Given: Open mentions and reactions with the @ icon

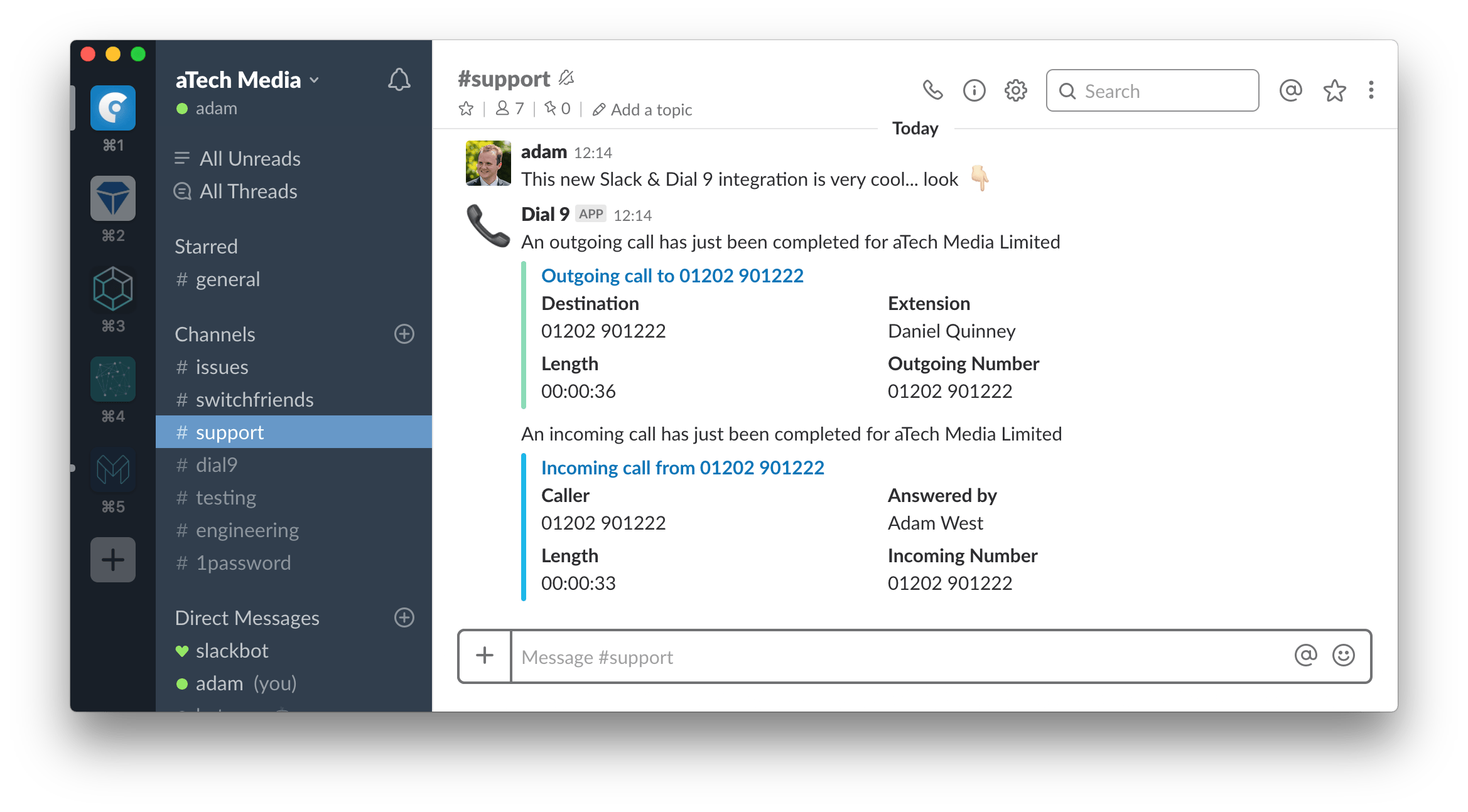Looking at the screenshot, I should point(1290,90).
